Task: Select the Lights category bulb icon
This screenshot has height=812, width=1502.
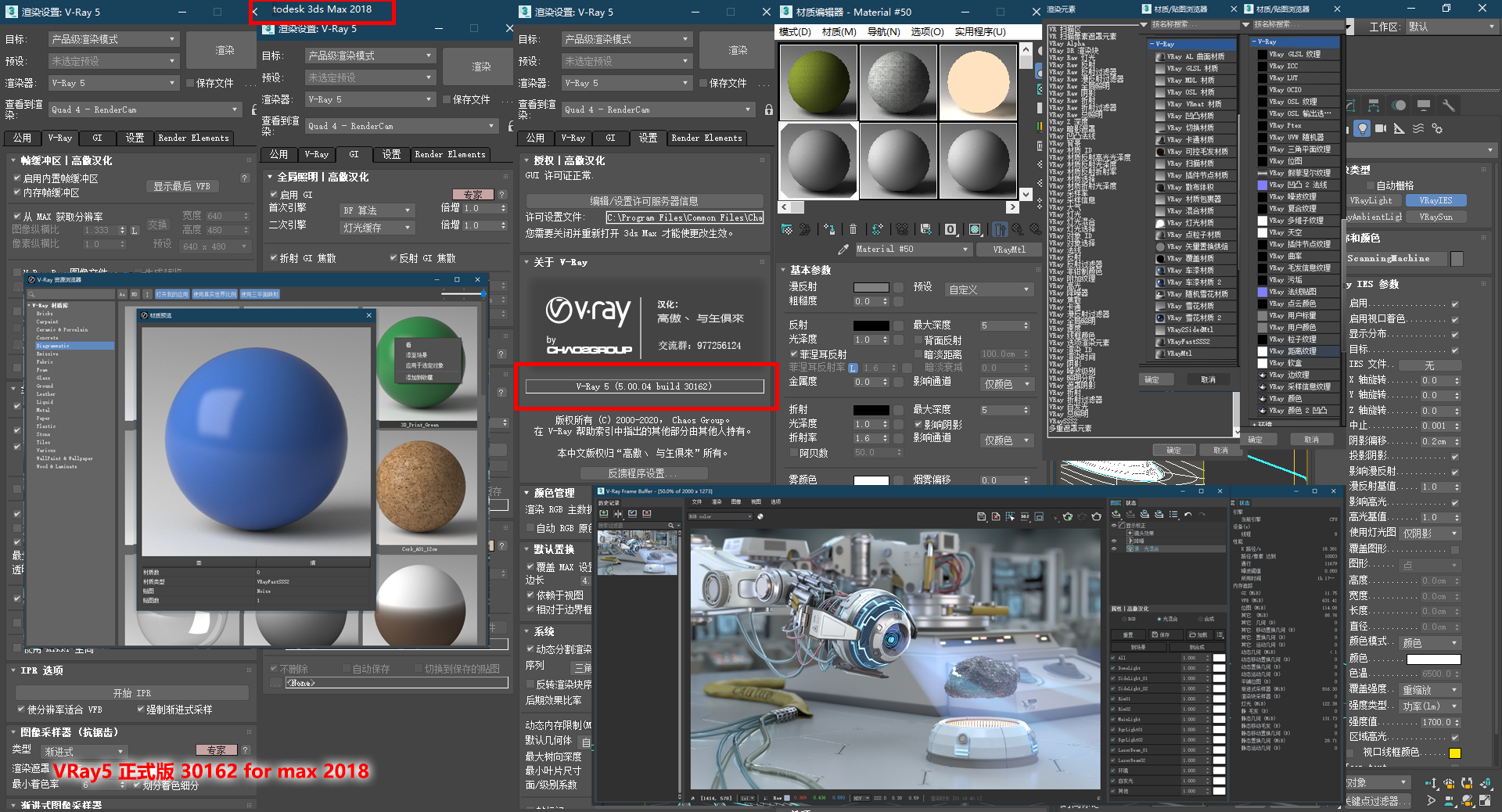Action: tap(1362, 128)
